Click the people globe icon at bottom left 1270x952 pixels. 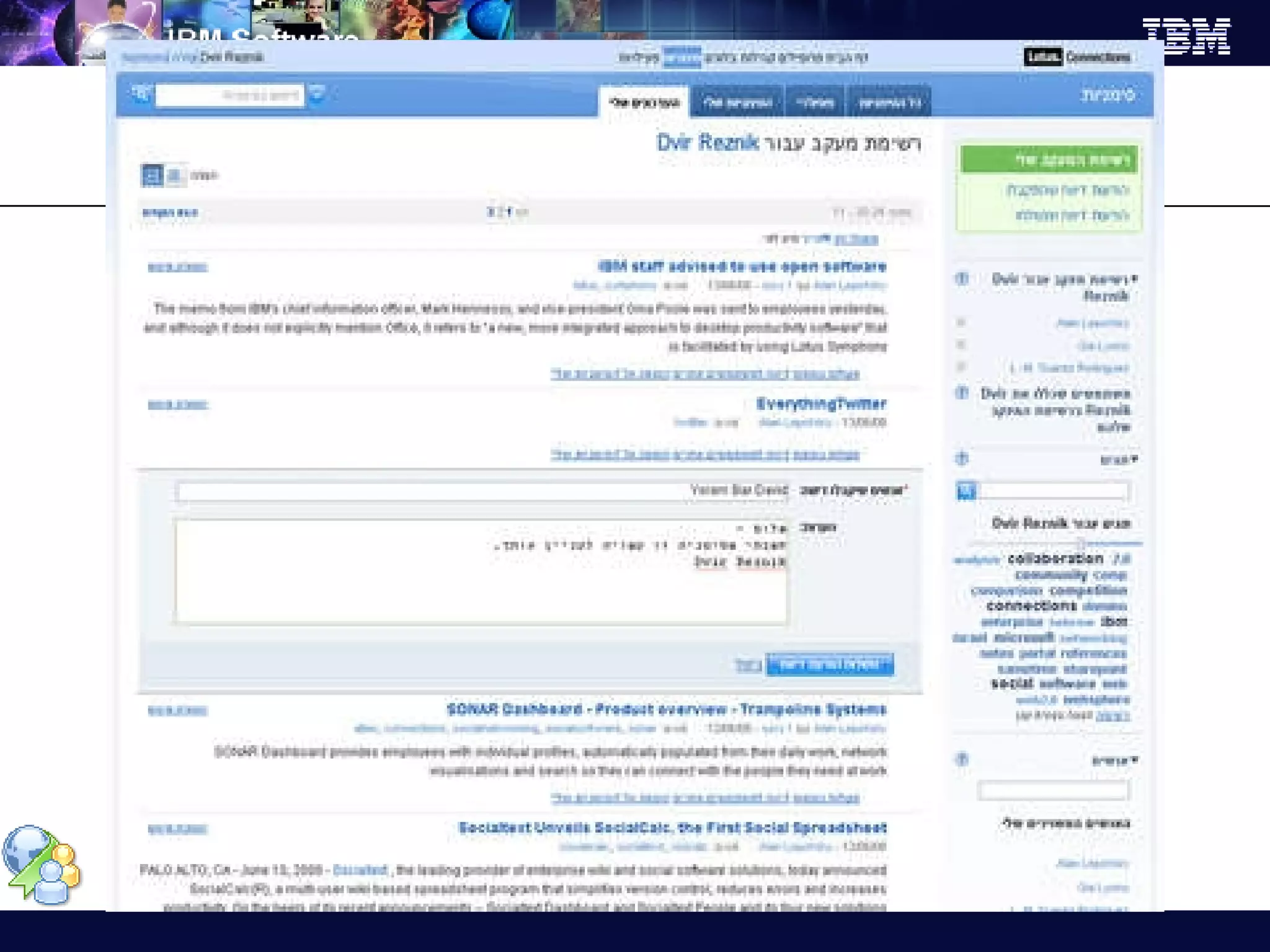tap(42, 865)
